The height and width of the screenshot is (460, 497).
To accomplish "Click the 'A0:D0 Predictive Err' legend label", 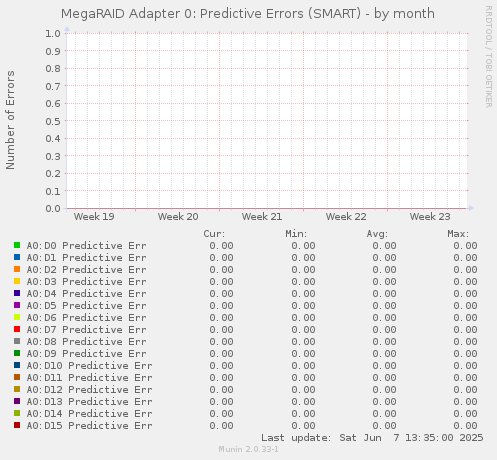I will pyautogui.click(x=86, y=246).
